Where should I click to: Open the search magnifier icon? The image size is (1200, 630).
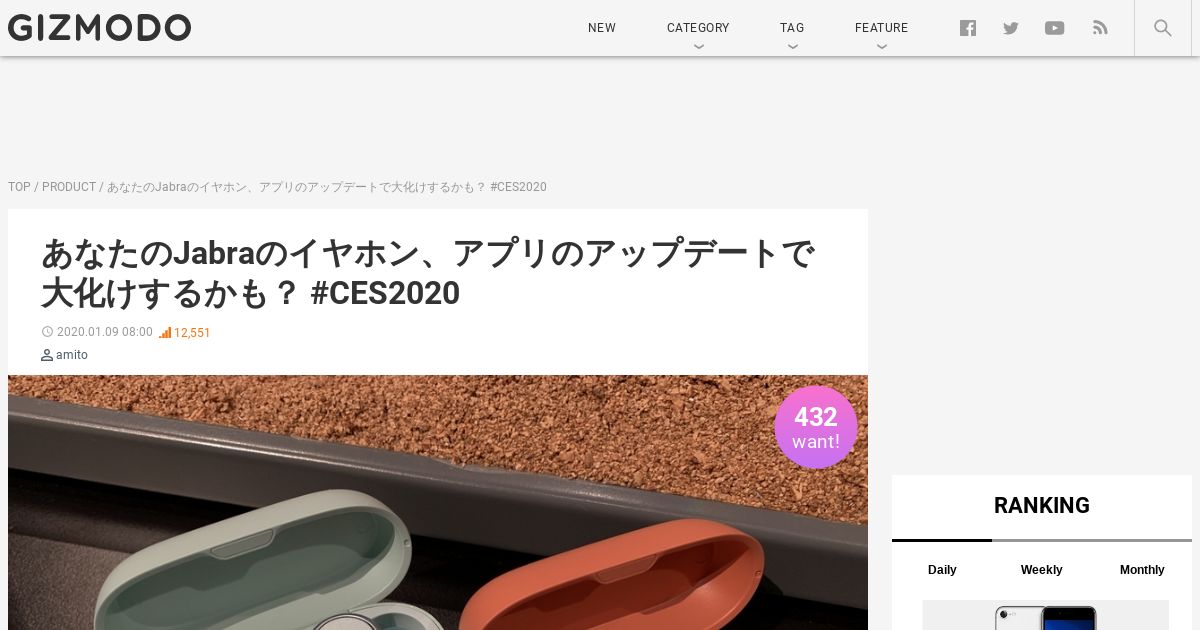point(1163,28)
